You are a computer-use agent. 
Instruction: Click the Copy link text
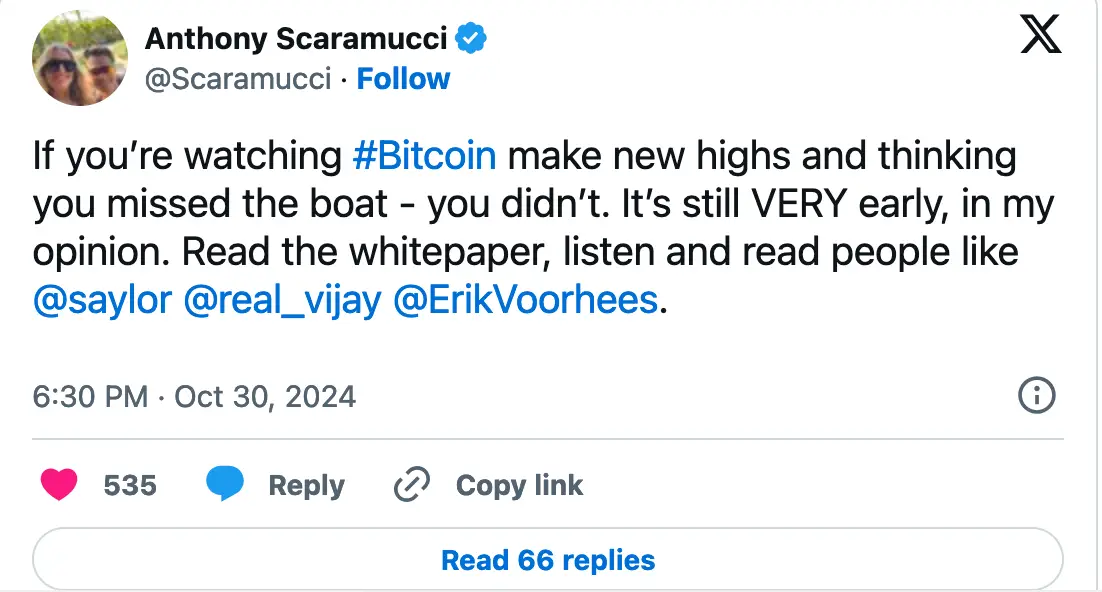coord(519,486)
